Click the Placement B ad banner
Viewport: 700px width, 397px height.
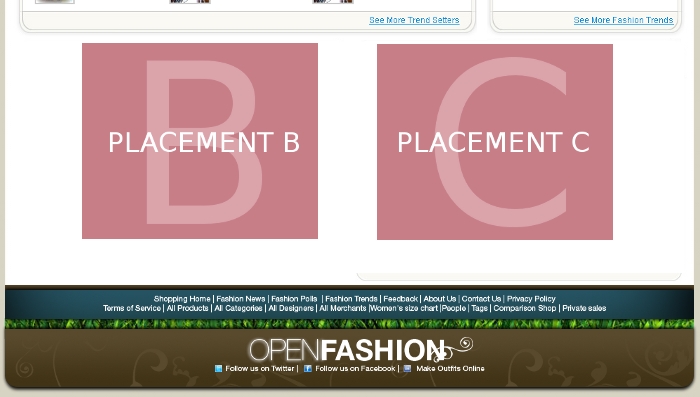pos(200,141)
